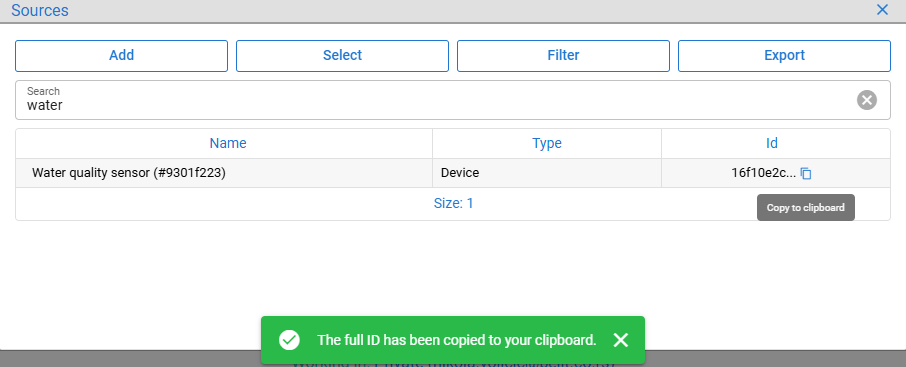Dismiss the green clipboard notification
This screenshot has height=367, width=906.
coord(621,340)
